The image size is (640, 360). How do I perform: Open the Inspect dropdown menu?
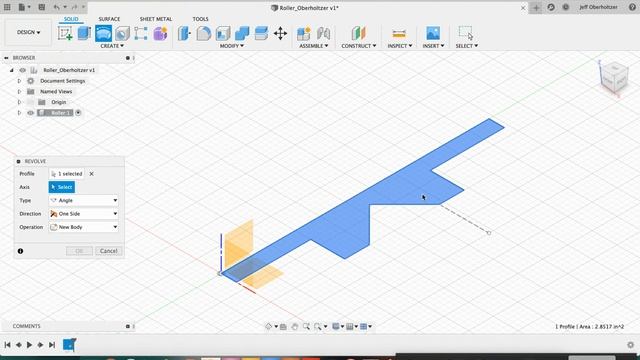pyautogui.click(x=400, y=46)
